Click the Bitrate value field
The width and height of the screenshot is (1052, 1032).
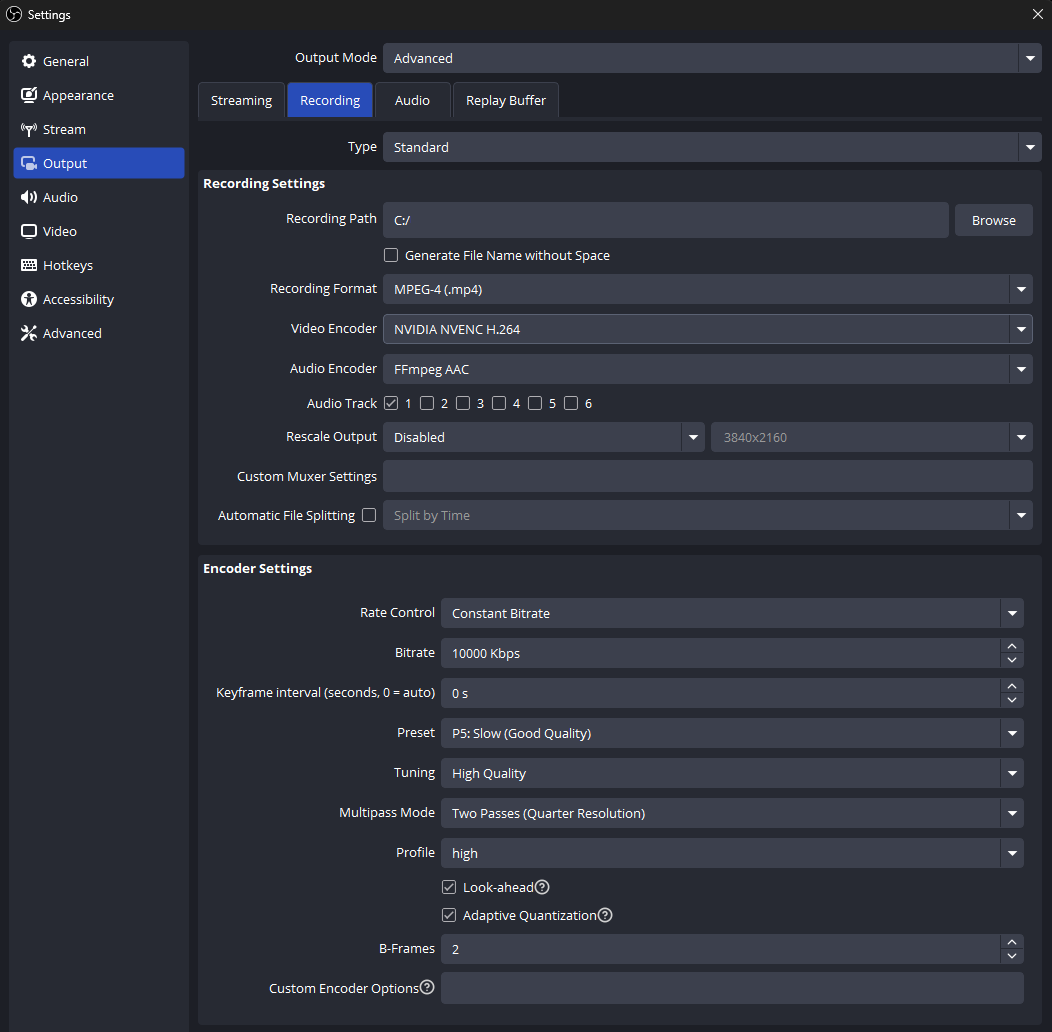(x=721, y=653)
